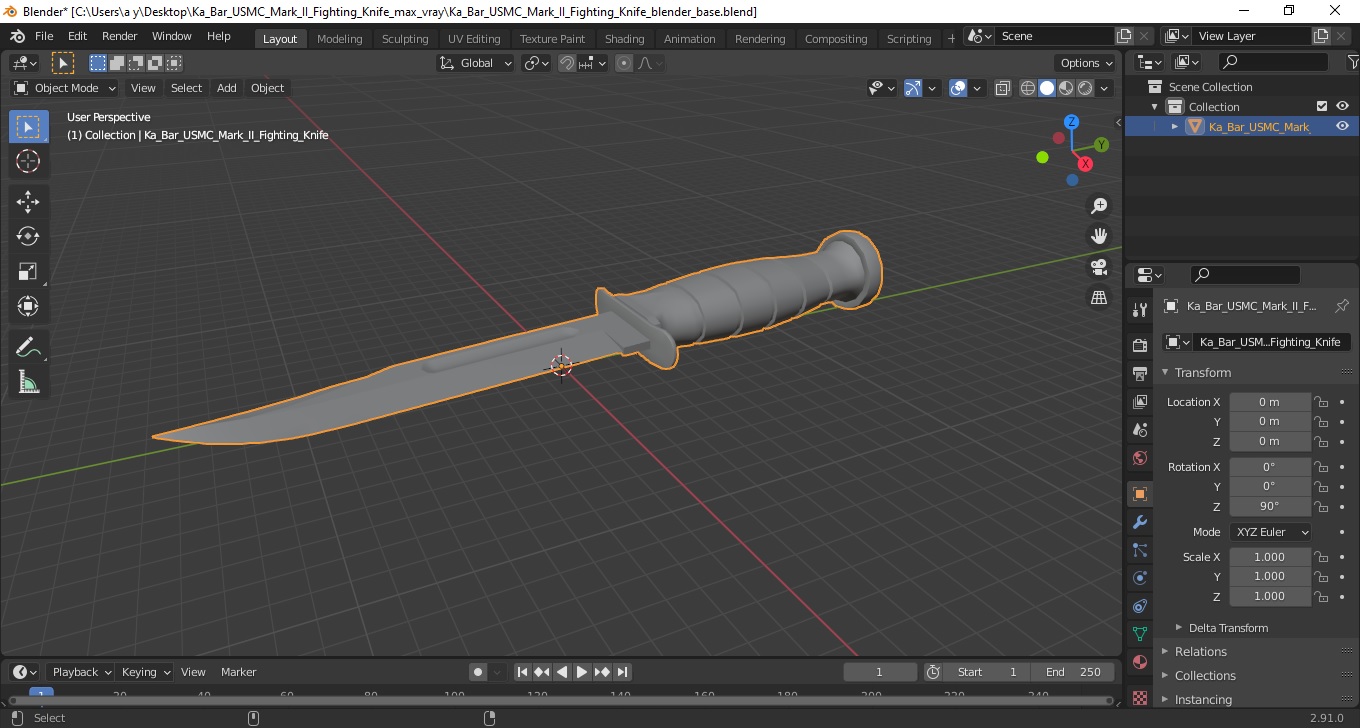This screenshot has width=1360, height=728.
Task: Open the Options dropdown in header
Action: coord(1087,63)
